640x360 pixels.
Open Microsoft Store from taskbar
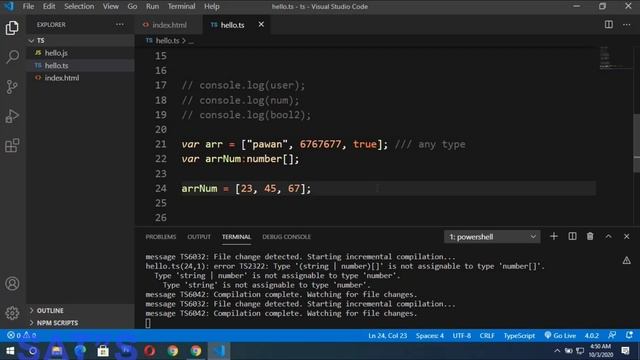pyautogui.click(x=103, y=351)
